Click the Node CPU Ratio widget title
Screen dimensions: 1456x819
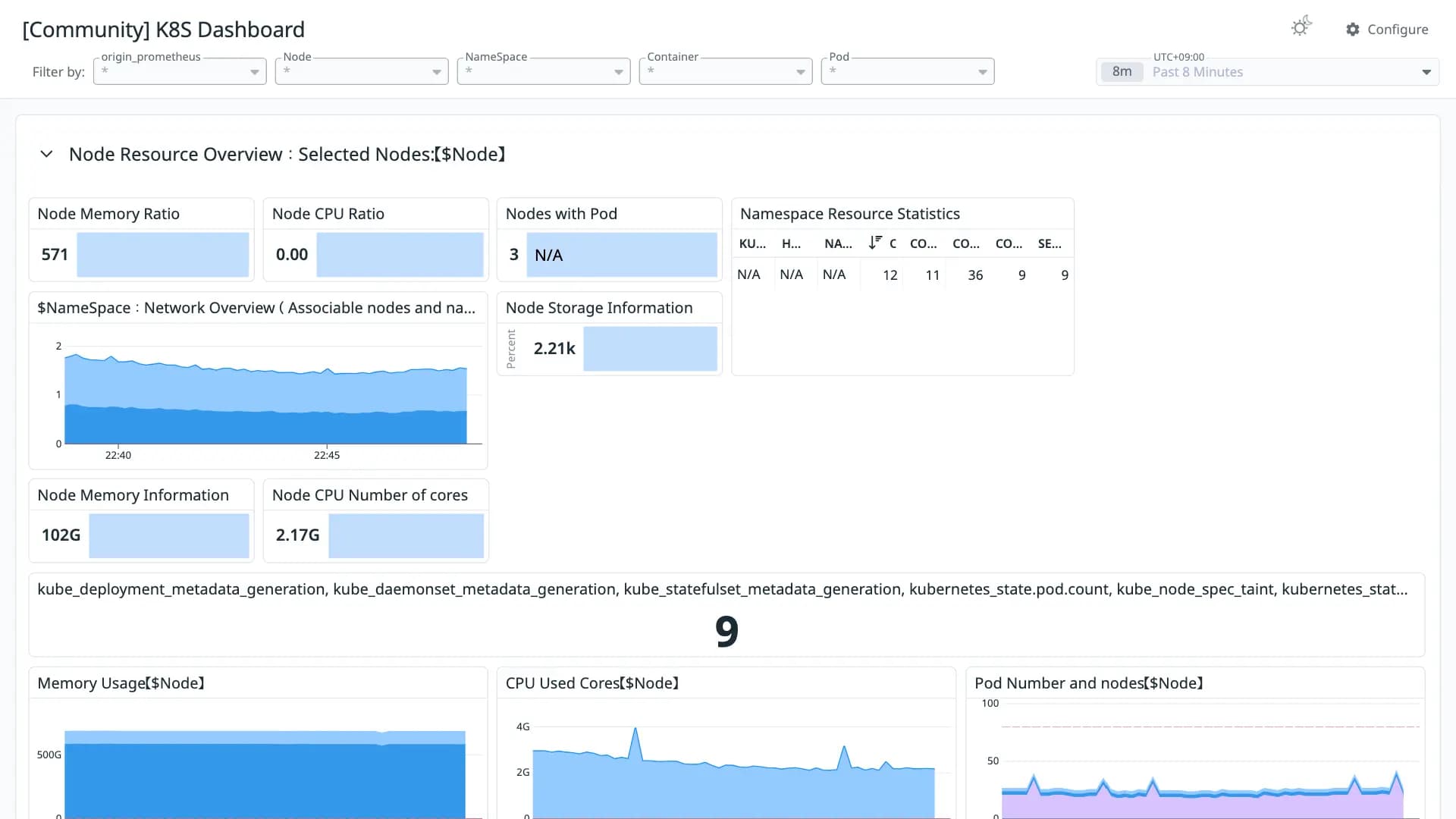point(328,214)
